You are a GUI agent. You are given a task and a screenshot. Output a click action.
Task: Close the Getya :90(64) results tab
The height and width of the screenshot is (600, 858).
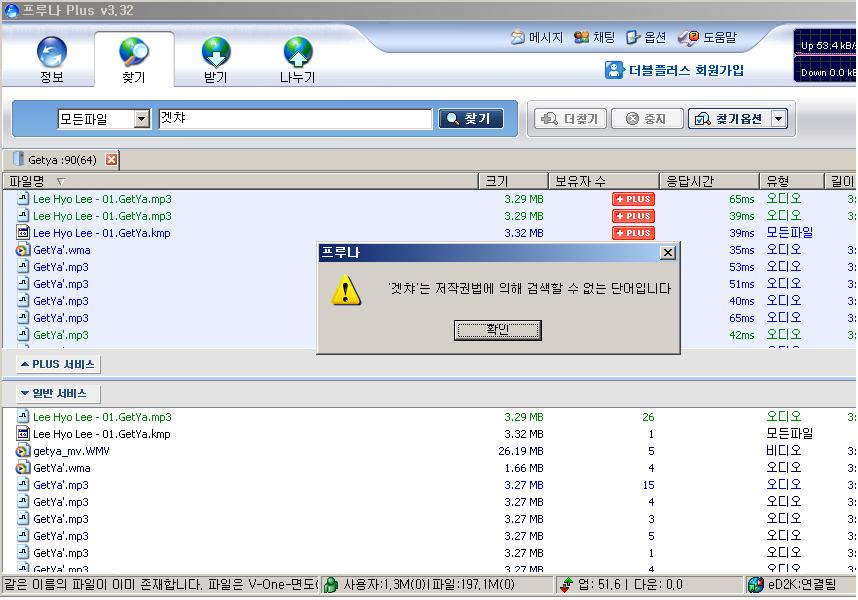112,160
